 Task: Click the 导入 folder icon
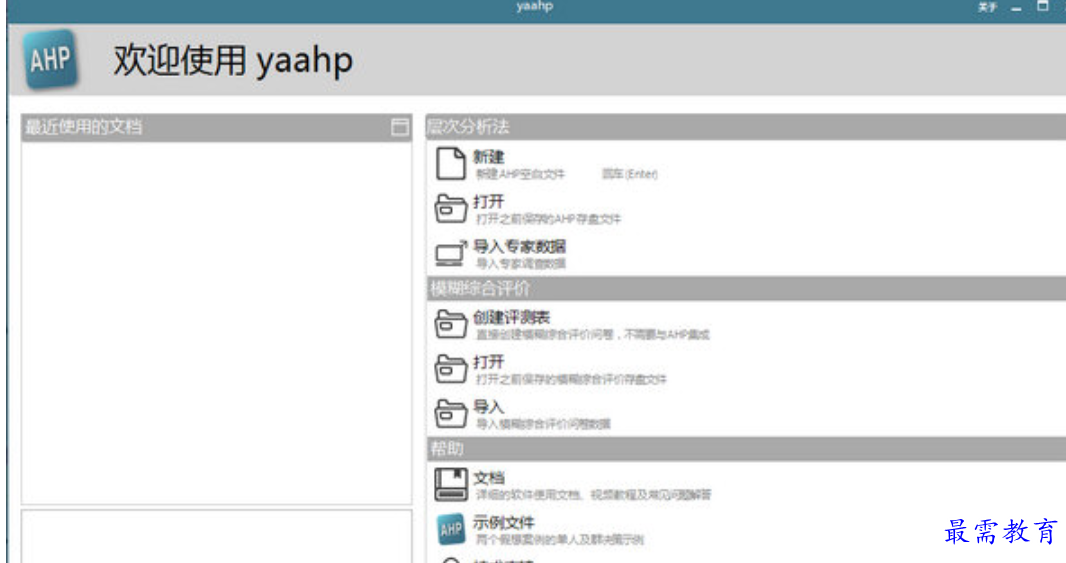(x=450, y=413)
